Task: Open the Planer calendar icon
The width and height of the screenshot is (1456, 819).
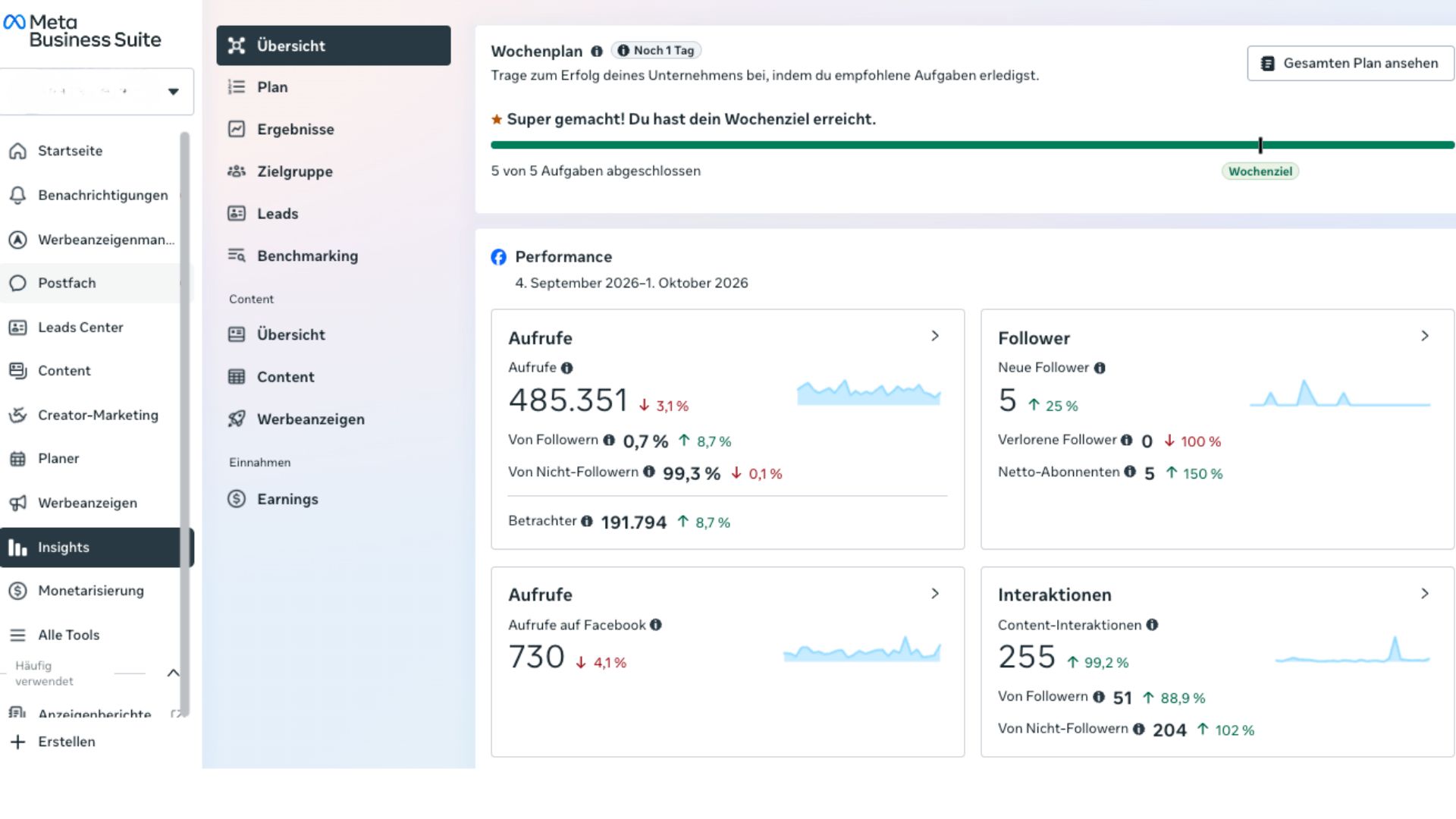Action: pos(17,459)
